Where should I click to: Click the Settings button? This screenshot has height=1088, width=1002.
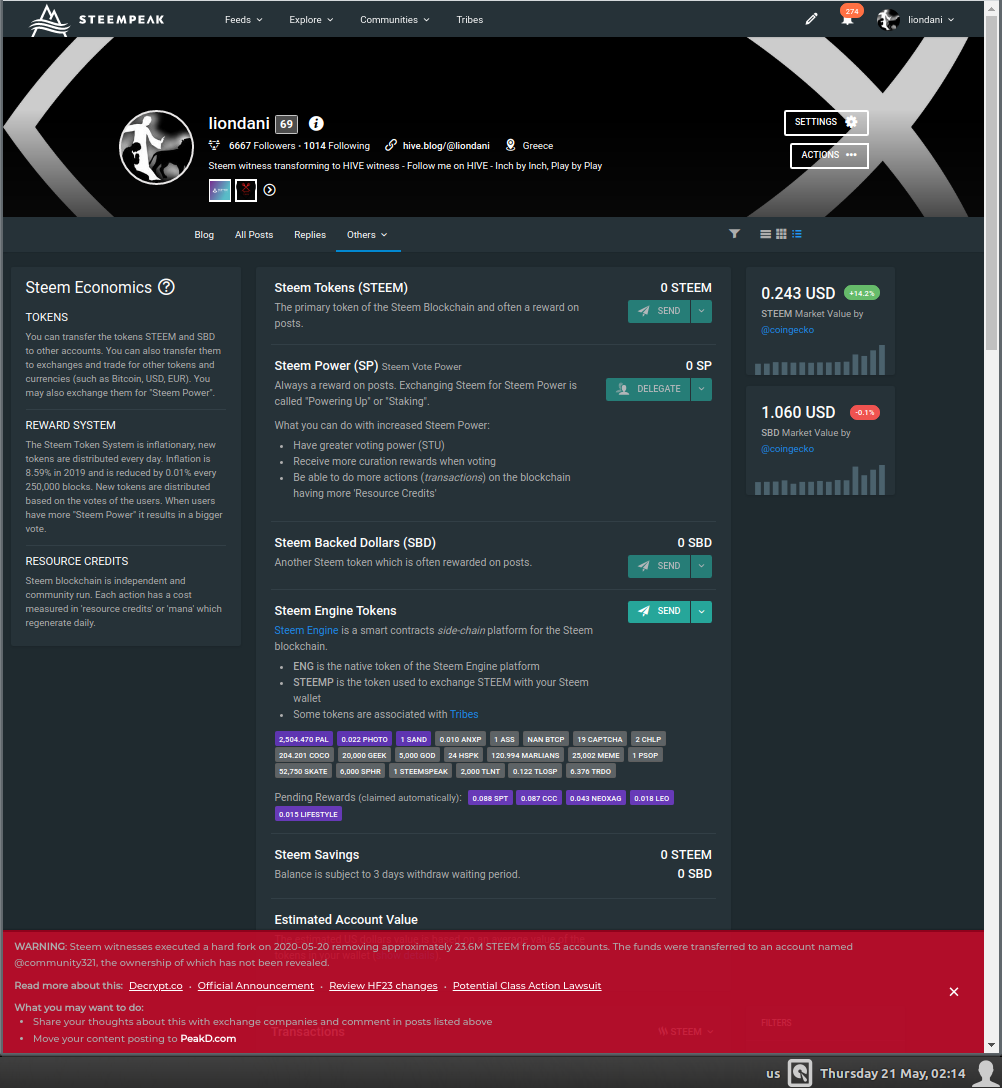(x=826, y=122)
